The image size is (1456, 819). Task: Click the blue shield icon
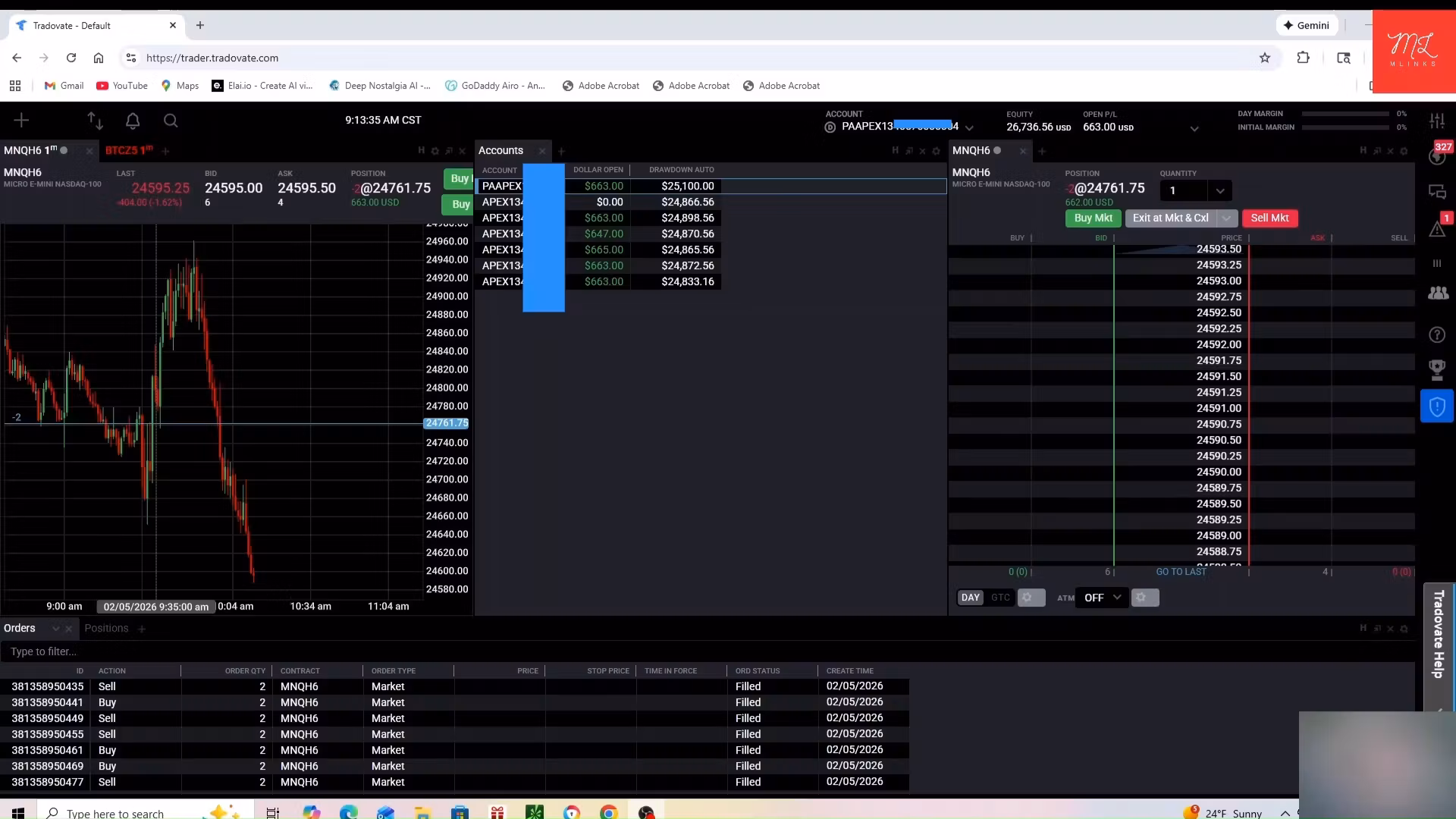[1437, 407]
